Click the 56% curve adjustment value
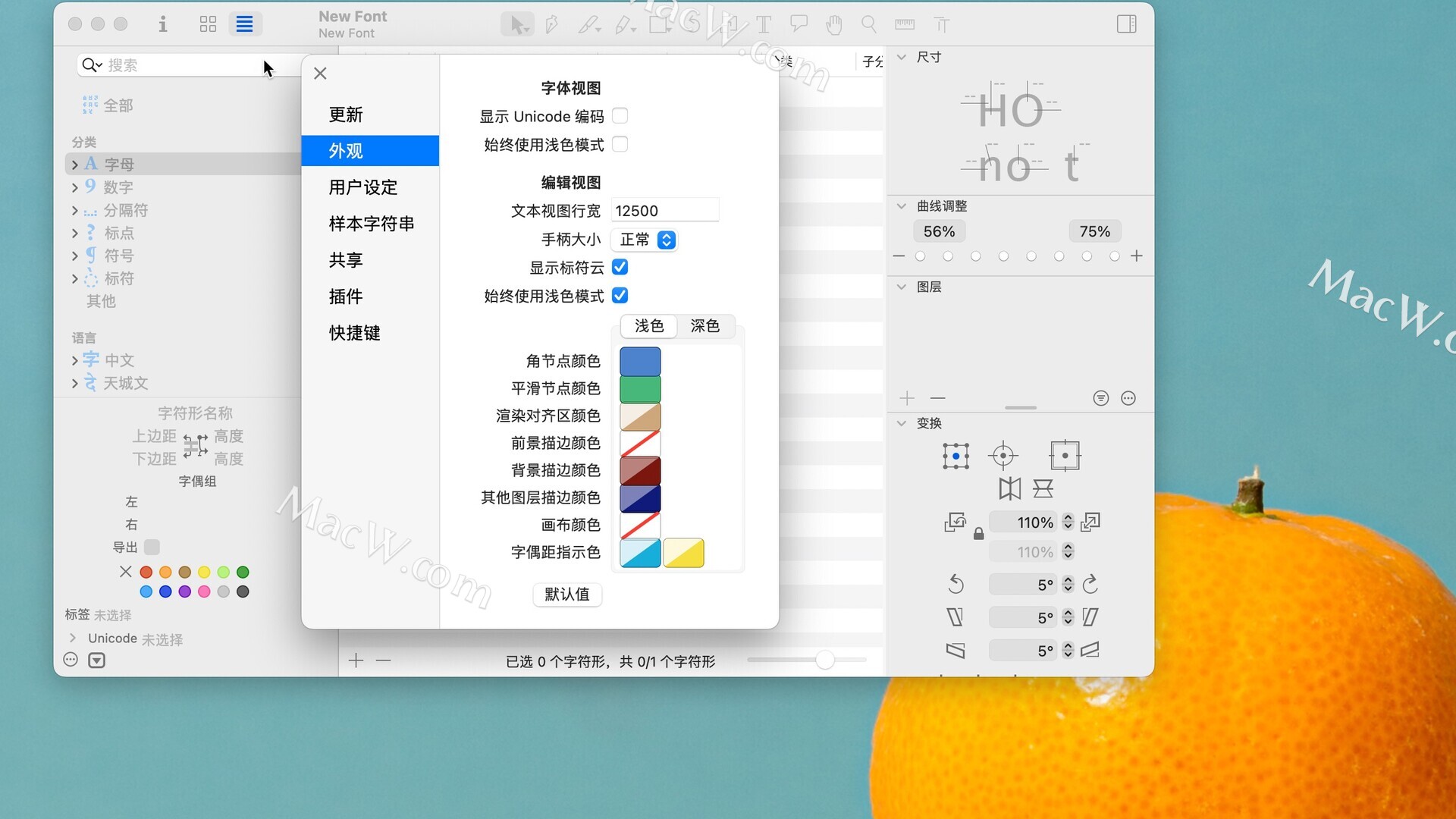This screenshot has height=819, width=1456. click(939, 231)
